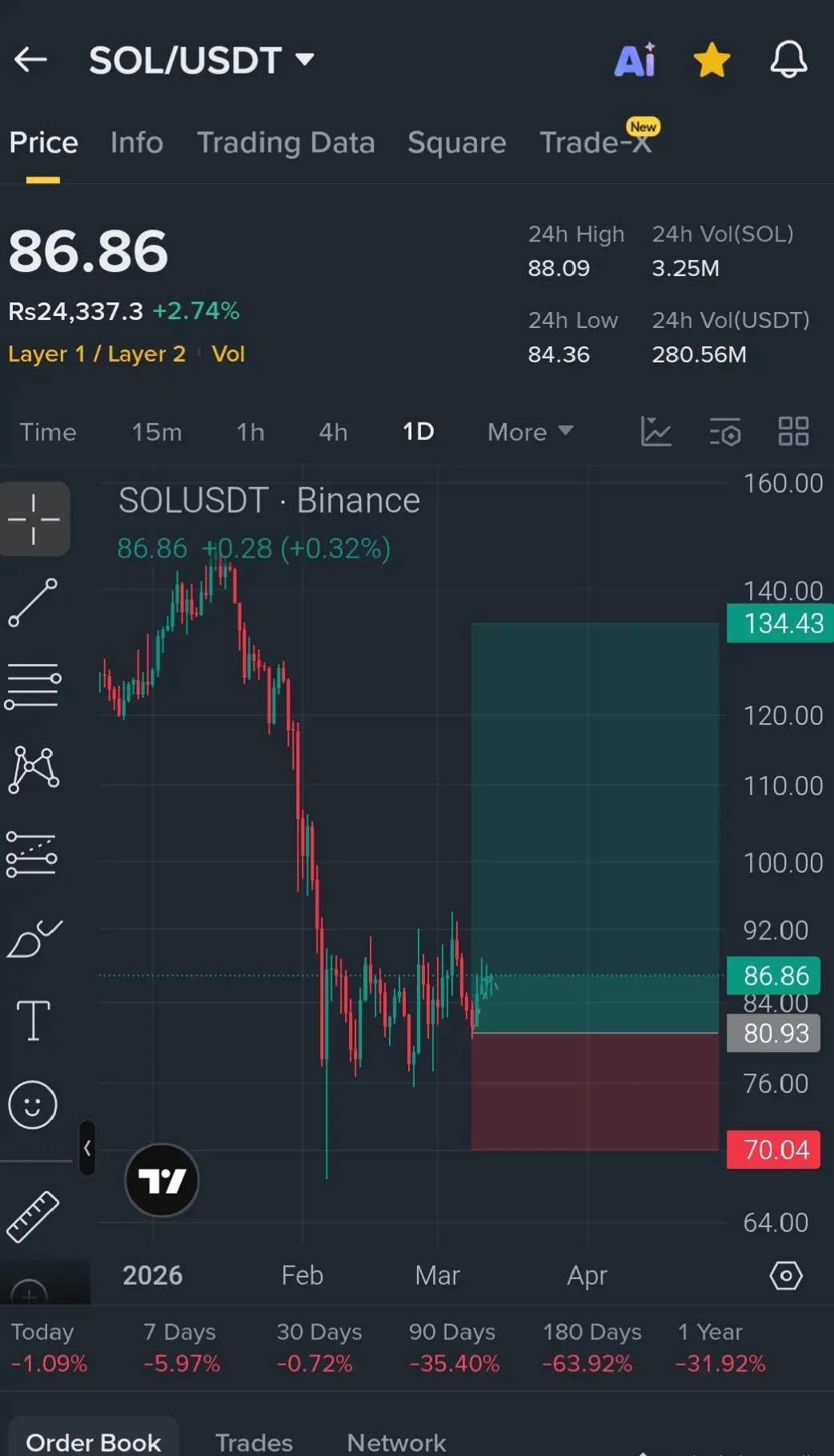This screenshot has width=834, height=1456.
Task: Click the 70.04 stop-loss price label
Action: (774, 1150)
